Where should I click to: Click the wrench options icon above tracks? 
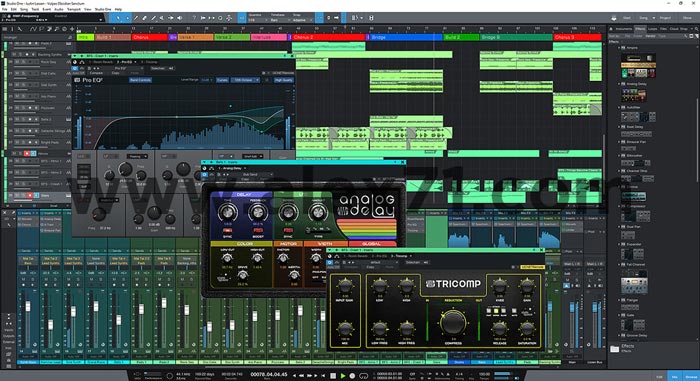tap(20, 29)
